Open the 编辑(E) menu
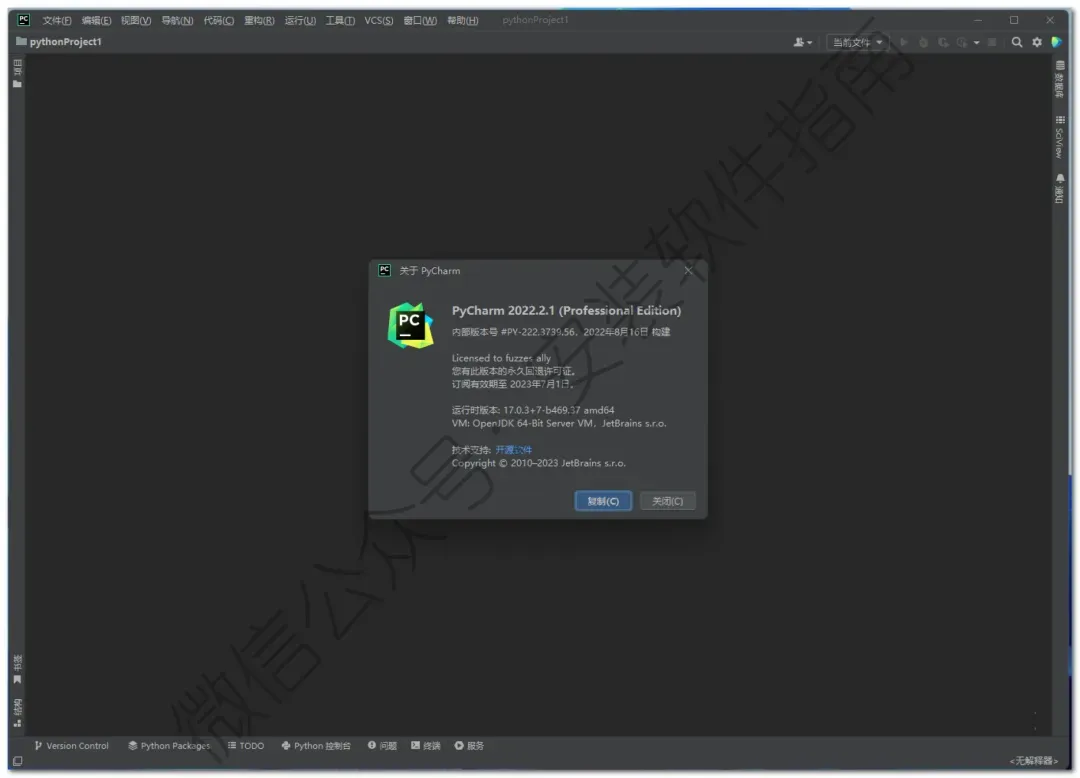1080x778 pixels. point(96,21)
